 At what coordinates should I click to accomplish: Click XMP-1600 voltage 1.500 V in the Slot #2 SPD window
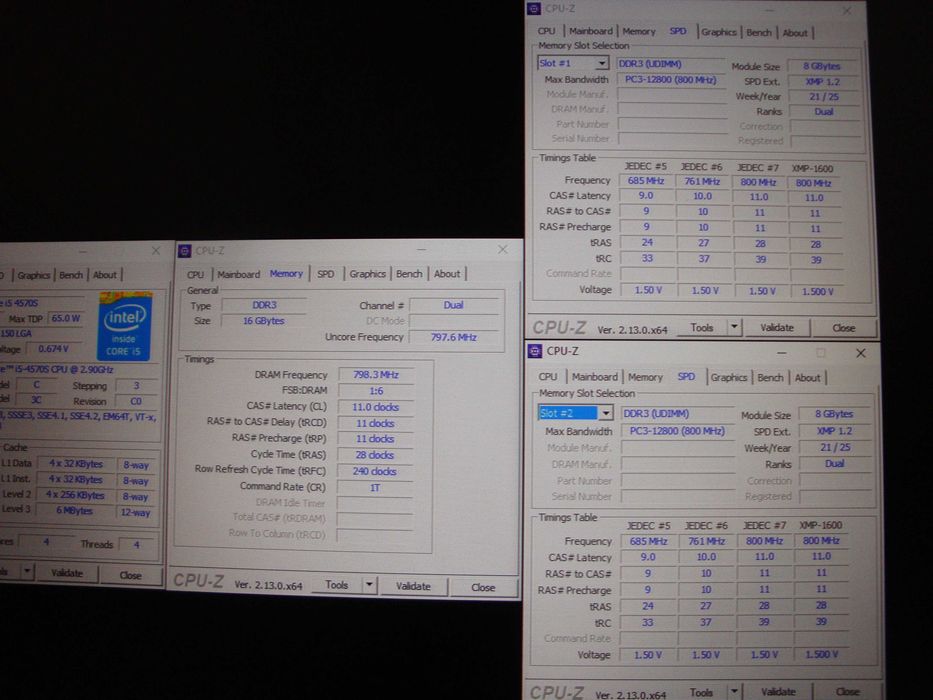point(822,654)
